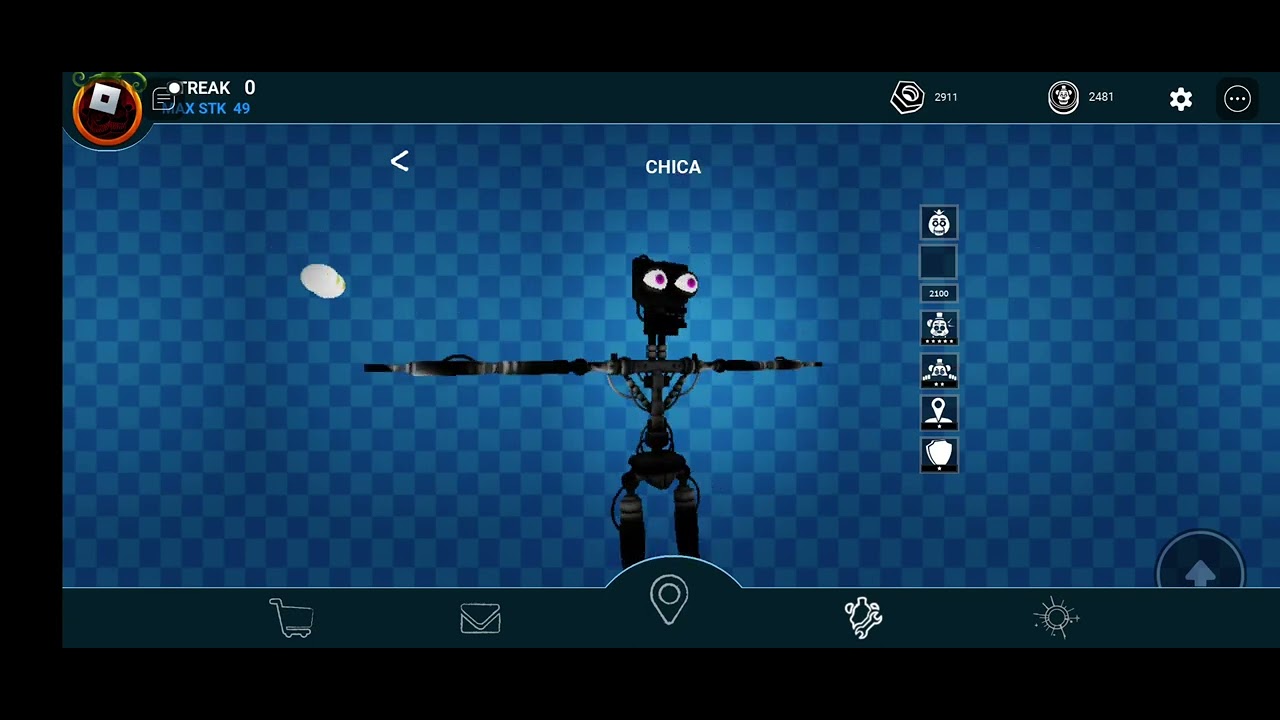
Task: Click the STREAK 0 counter
Action: [213, 88]
